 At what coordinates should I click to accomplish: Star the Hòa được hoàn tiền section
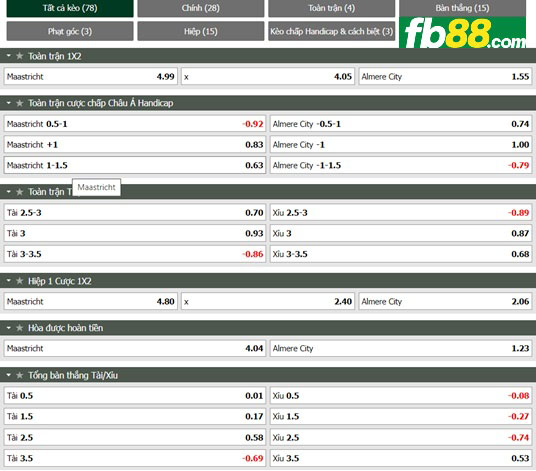20,328
